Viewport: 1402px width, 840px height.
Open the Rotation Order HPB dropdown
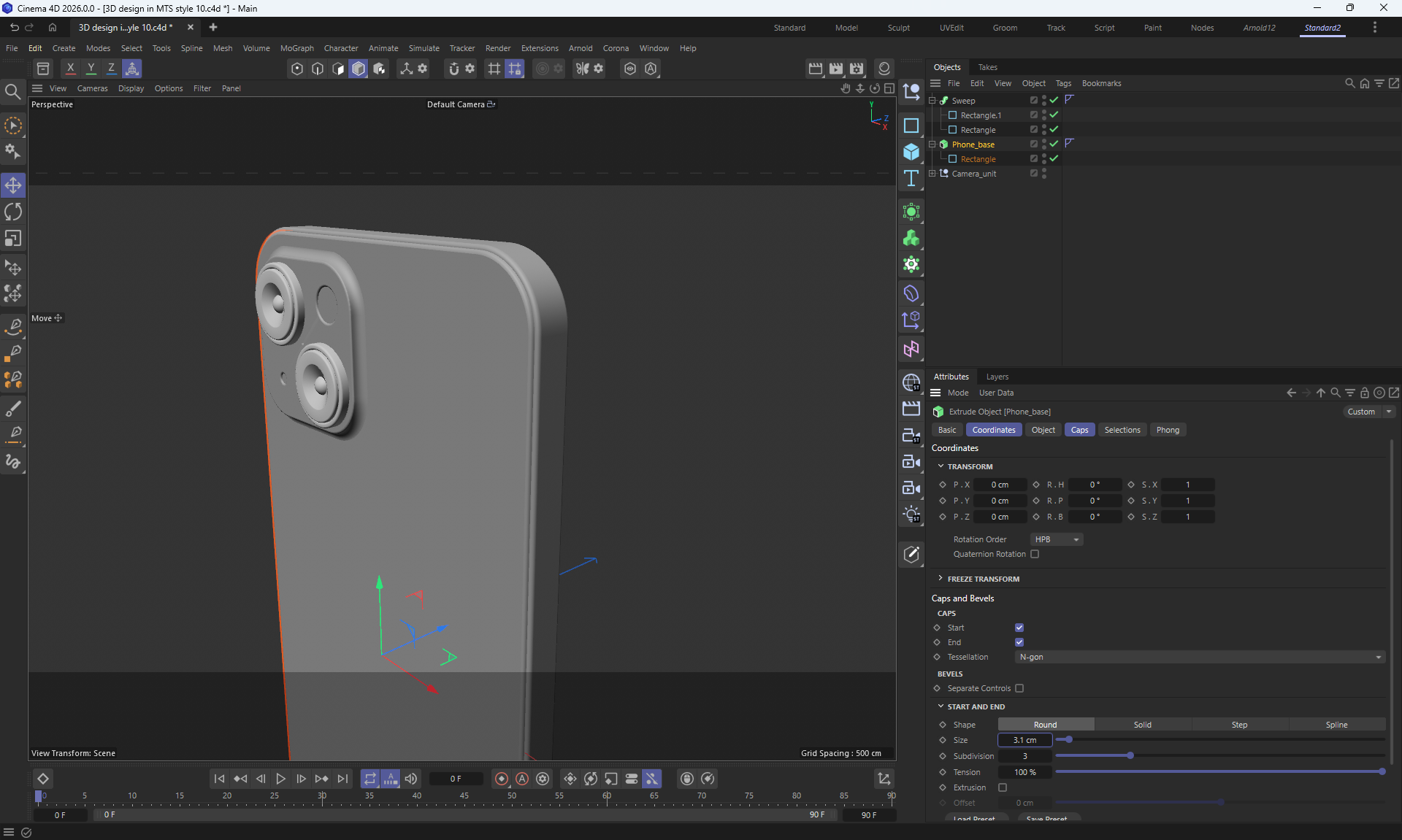point(1056,539)
